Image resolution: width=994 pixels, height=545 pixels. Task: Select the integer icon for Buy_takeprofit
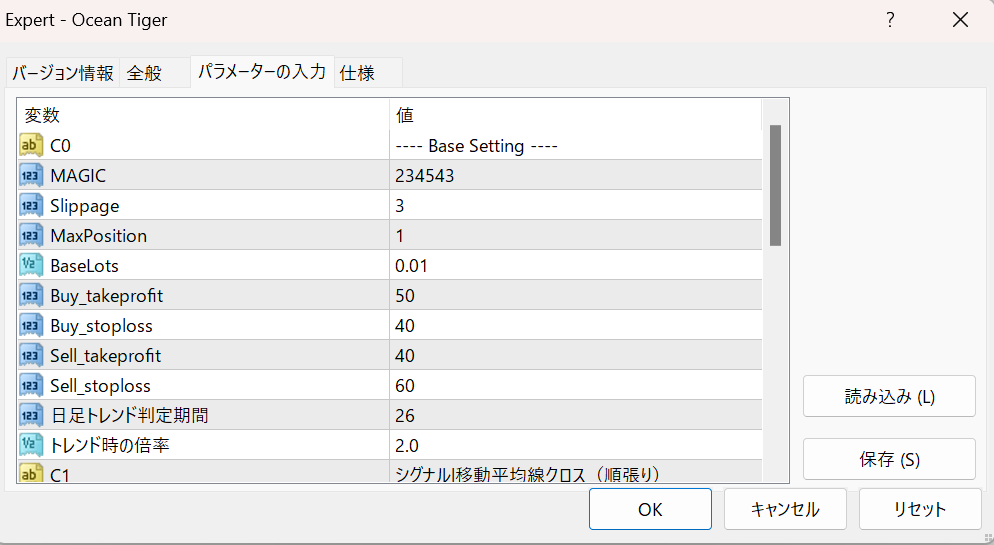[x=30, y=295]
